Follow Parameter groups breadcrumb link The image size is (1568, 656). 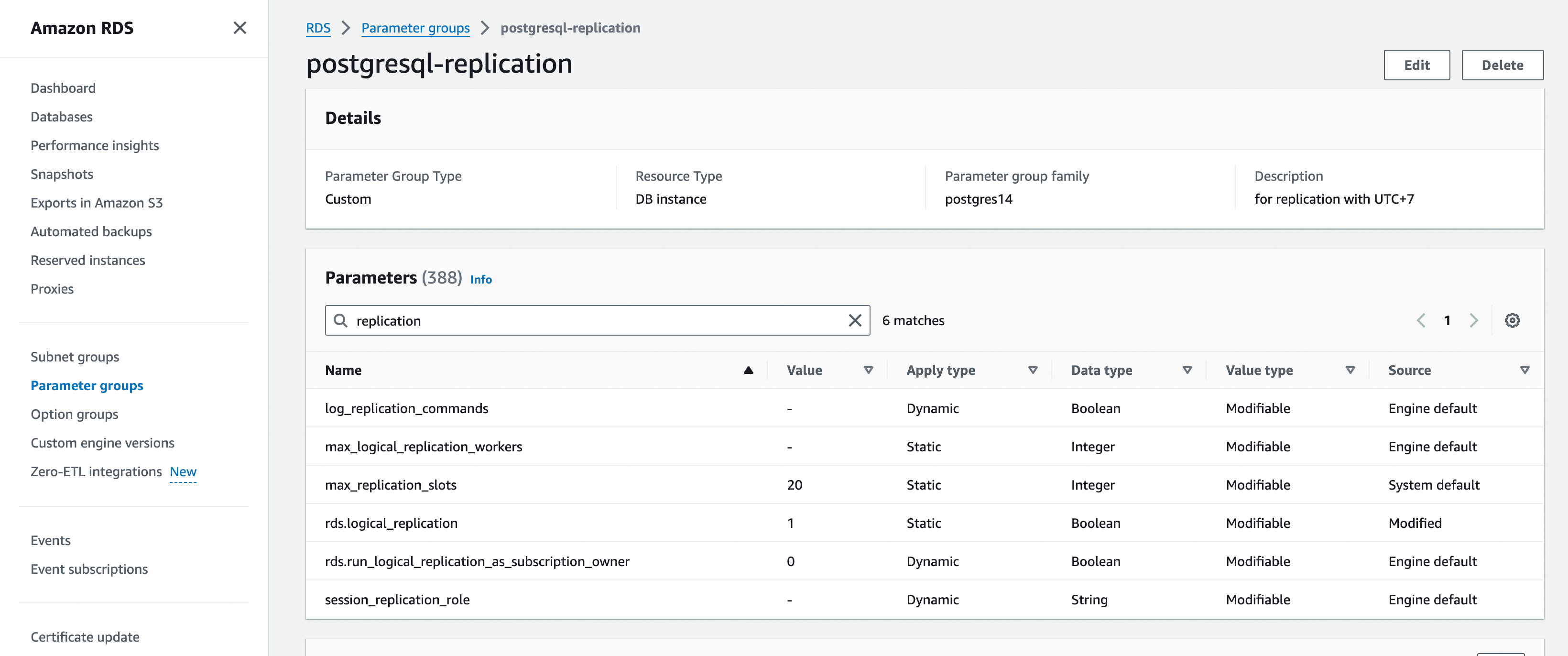pyautogui.click(x=415, y=28)
